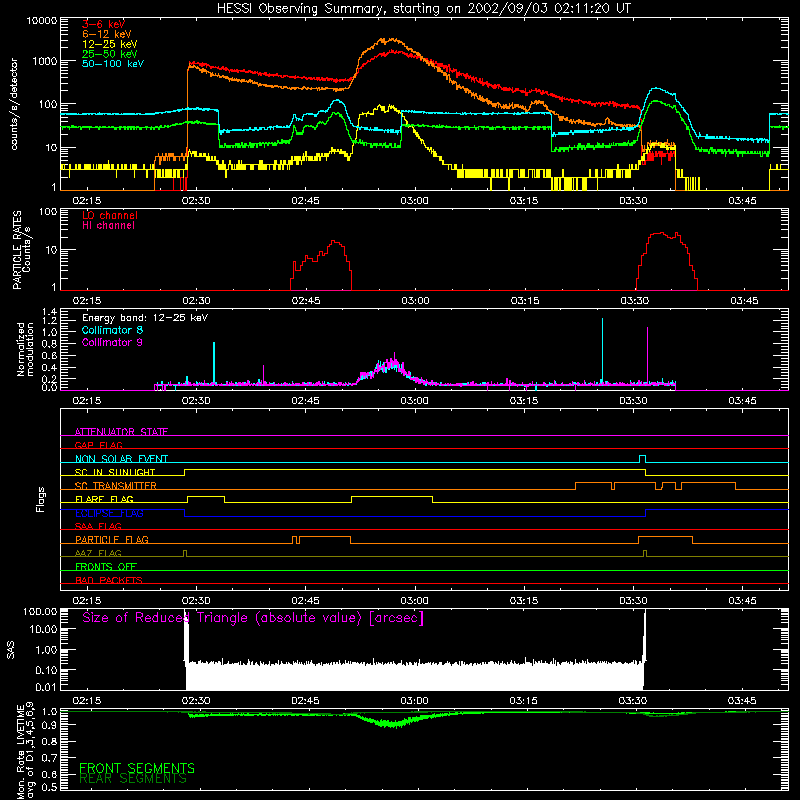Click the FLARE FLAG label
This screenshot has width=800, height=800.
[x=104, y=499]
